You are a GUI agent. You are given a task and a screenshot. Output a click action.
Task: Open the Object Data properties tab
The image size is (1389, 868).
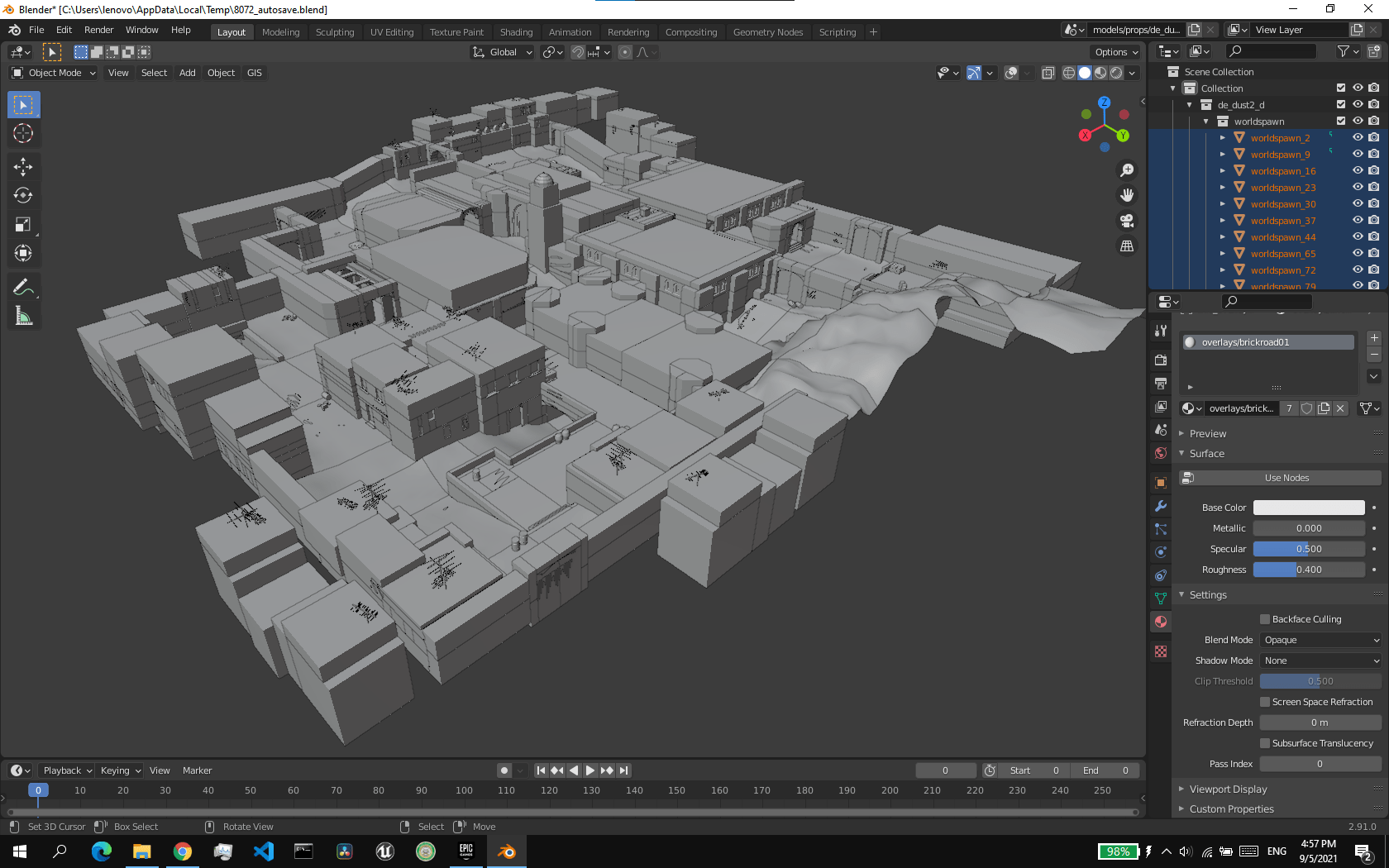pos(1161,599)
